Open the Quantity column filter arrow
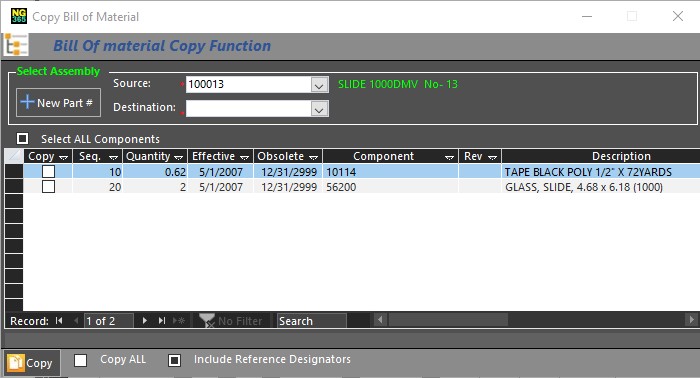 [x=179, y=157]
